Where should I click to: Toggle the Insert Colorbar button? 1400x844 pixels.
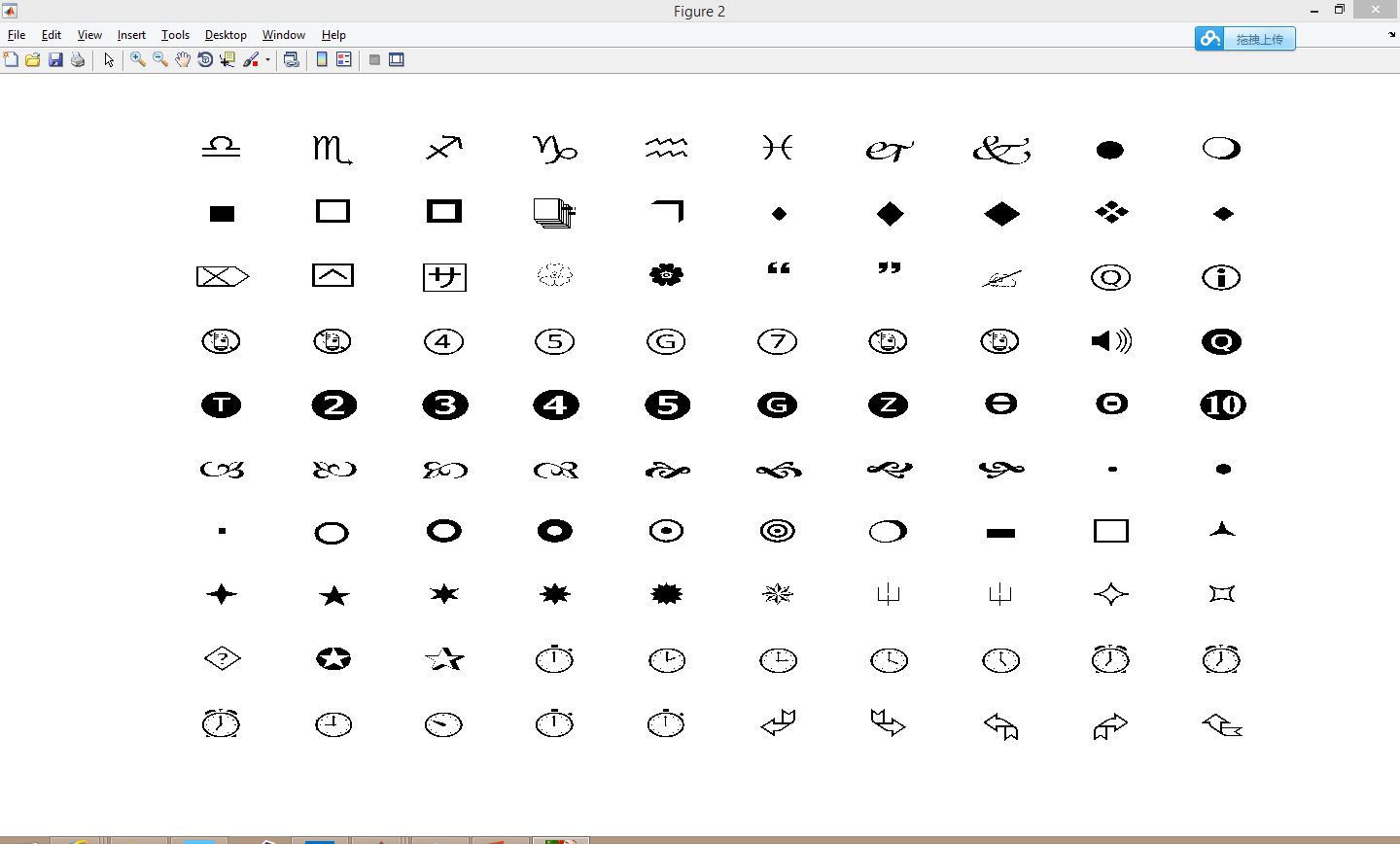pos(322,59)
